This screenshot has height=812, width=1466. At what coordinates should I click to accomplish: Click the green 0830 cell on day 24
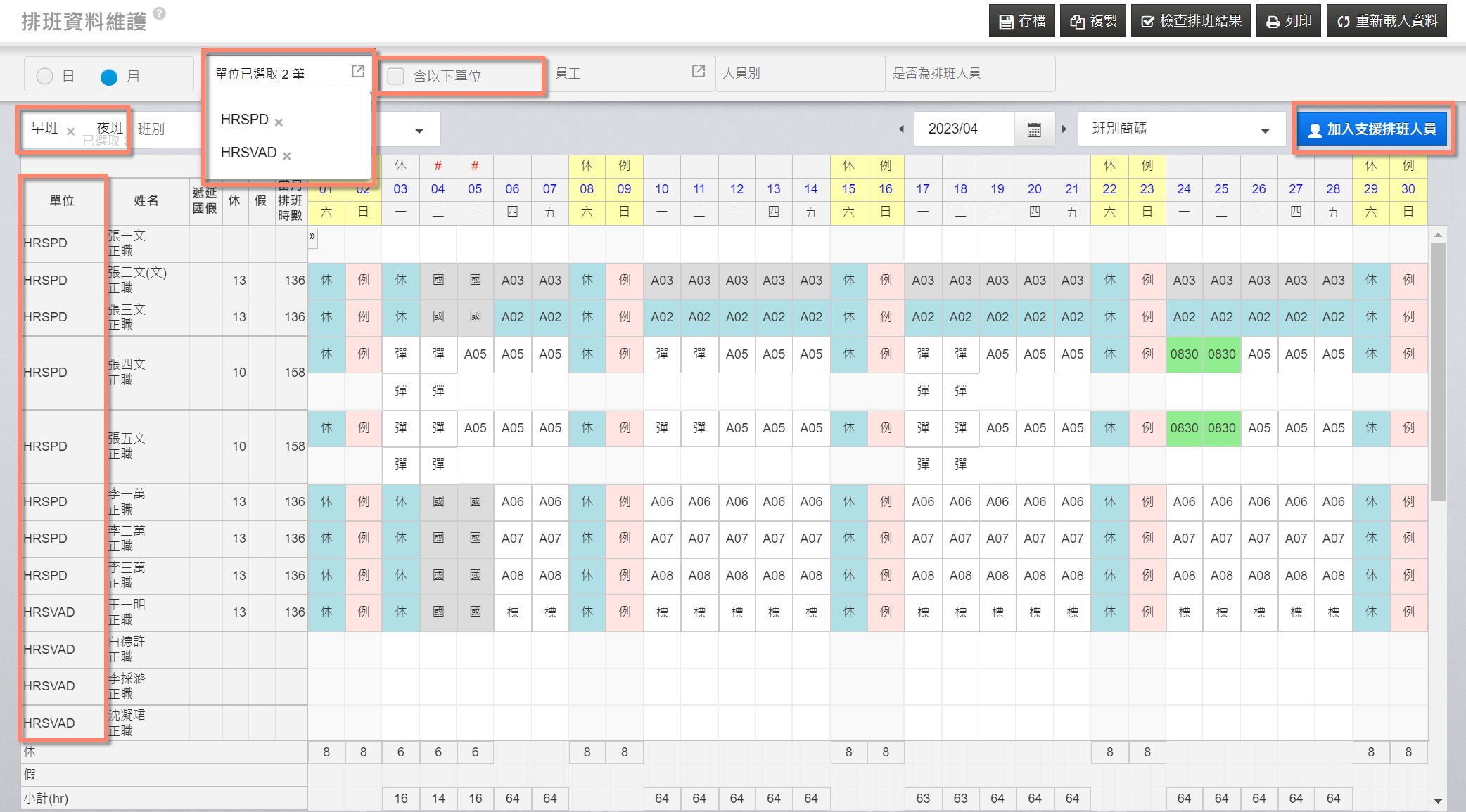(1183, 354)
